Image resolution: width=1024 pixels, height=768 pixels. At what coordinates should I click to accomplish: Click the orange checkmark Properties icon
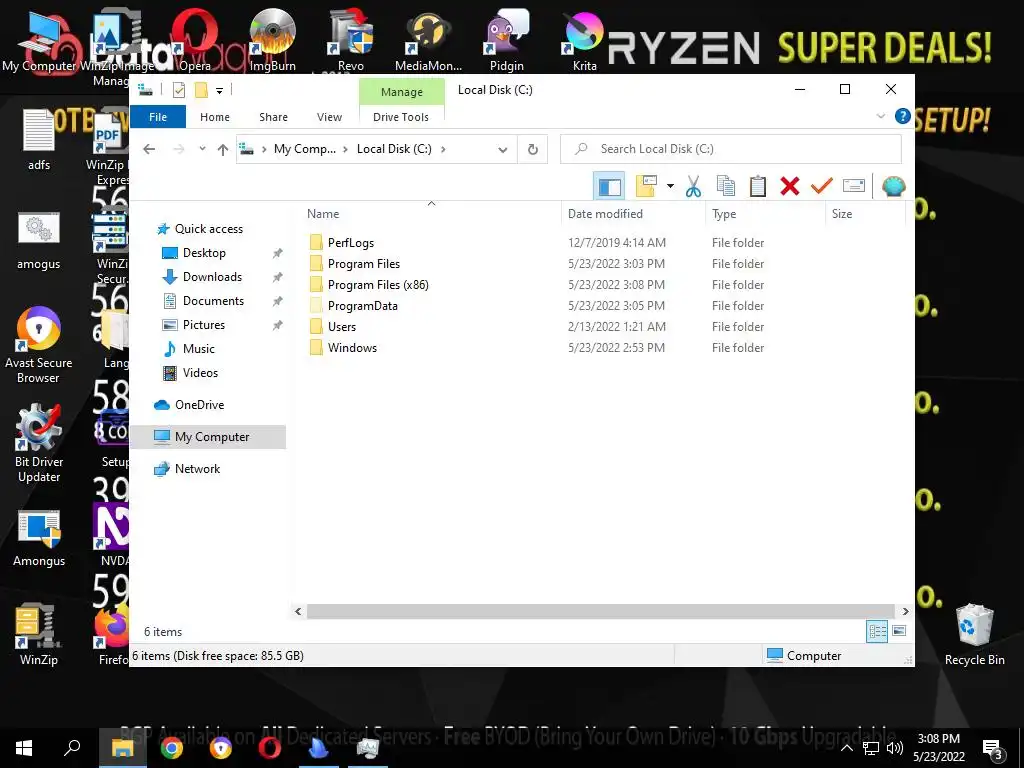tap(822, 186)
